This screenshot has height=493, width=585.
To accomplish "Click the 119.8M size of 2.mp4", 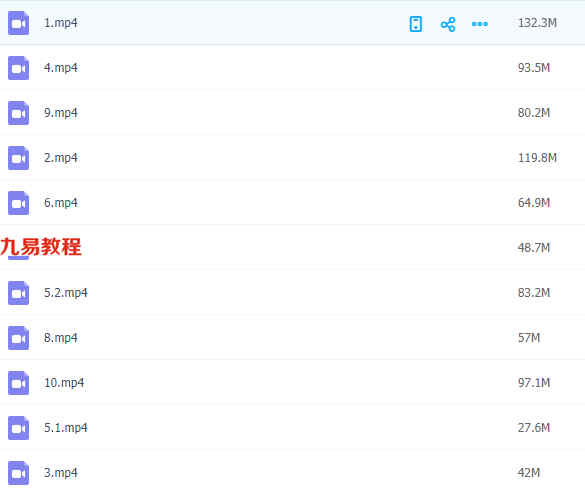I will [x=537, y=158].
